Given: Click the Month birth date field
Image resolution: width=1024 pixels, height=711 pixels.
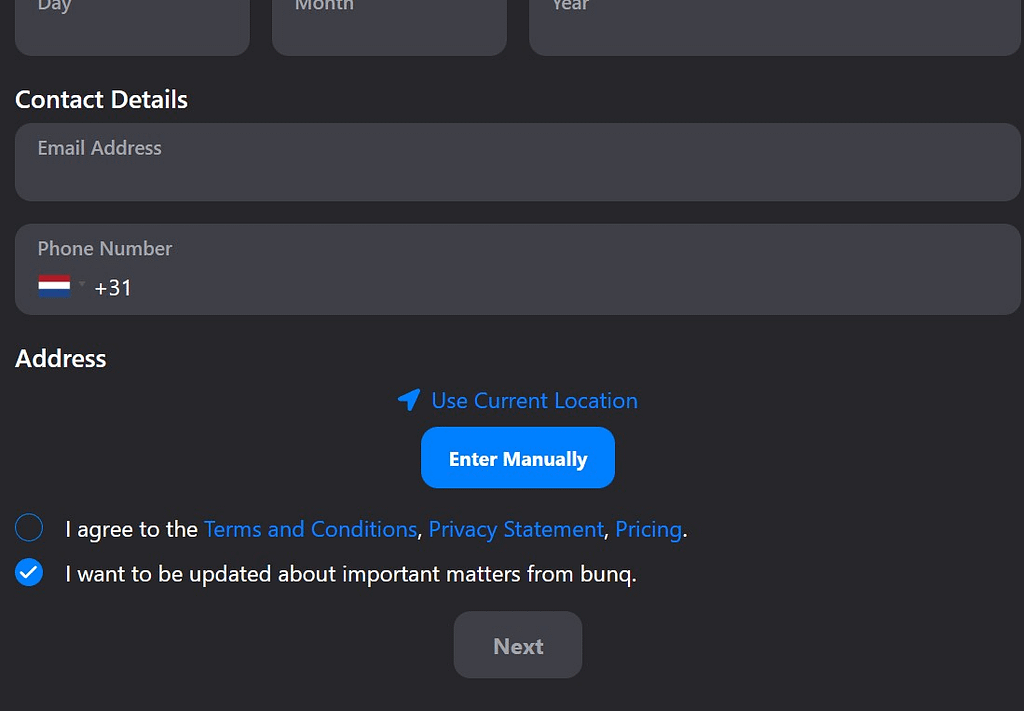Looking at the screenshot, I should pyautogui.click(x=389, y=25).
